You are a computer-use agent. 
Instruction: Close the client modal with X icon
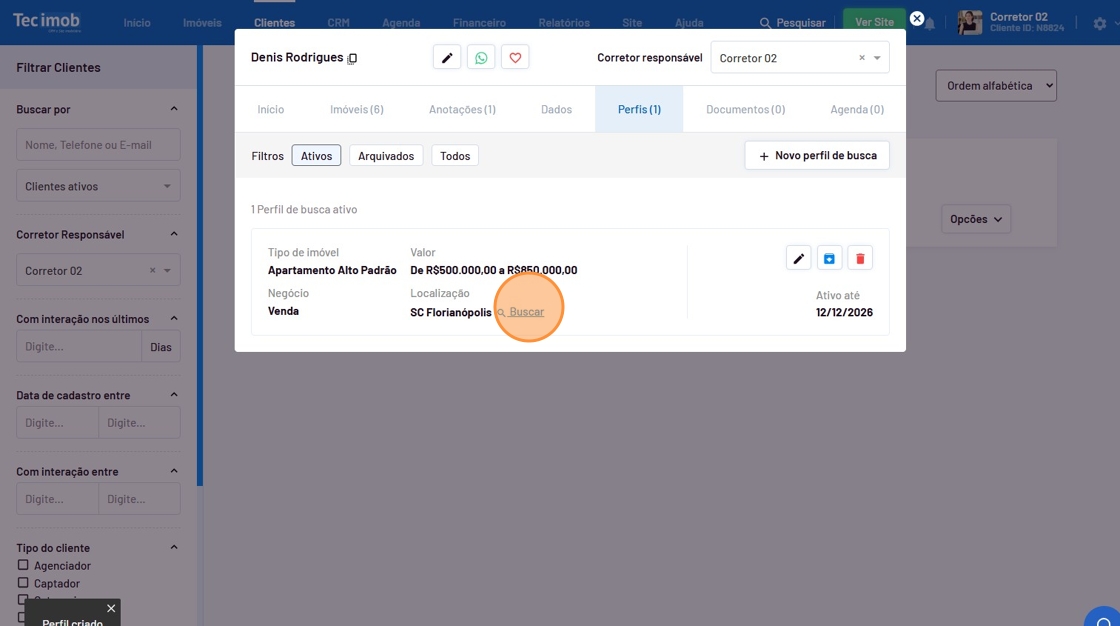917,19
